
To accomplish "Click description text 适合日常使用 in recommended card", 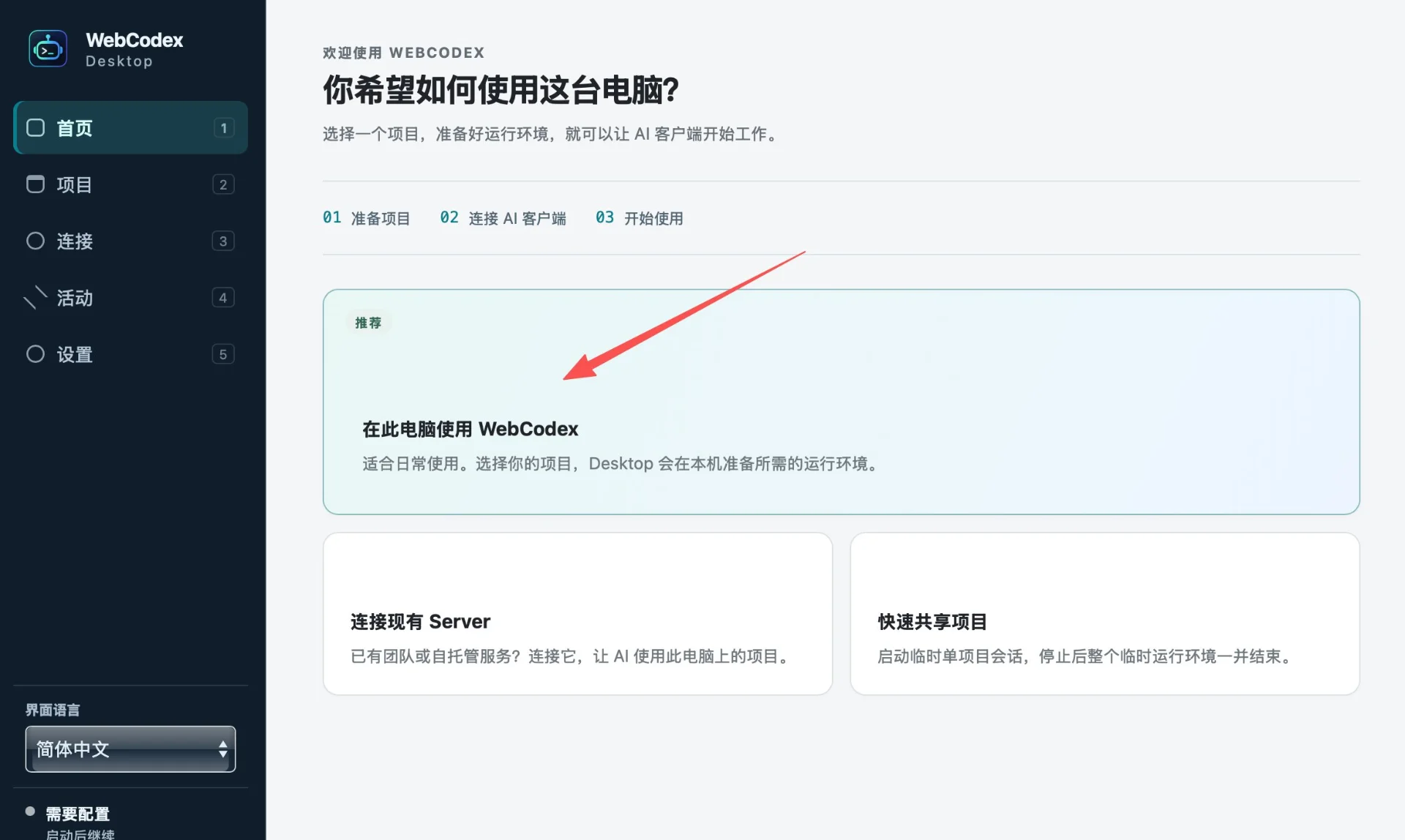I will [620, 464].
